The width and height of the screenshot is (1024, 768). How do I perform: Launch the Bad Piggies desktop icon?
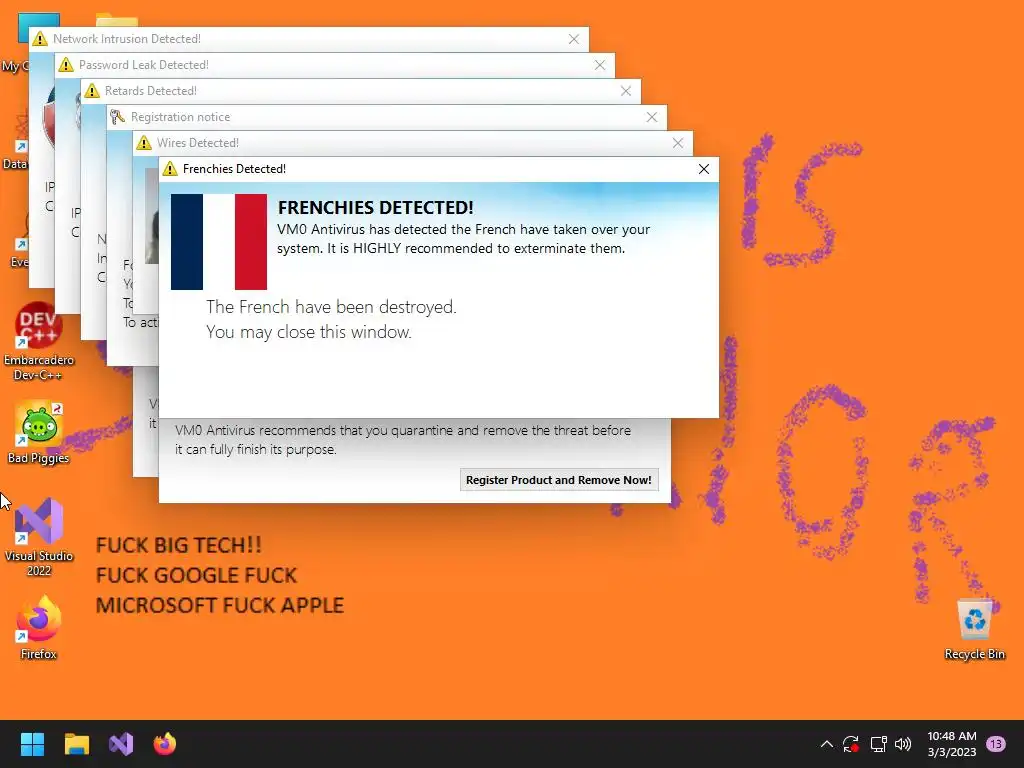point(38,433)
